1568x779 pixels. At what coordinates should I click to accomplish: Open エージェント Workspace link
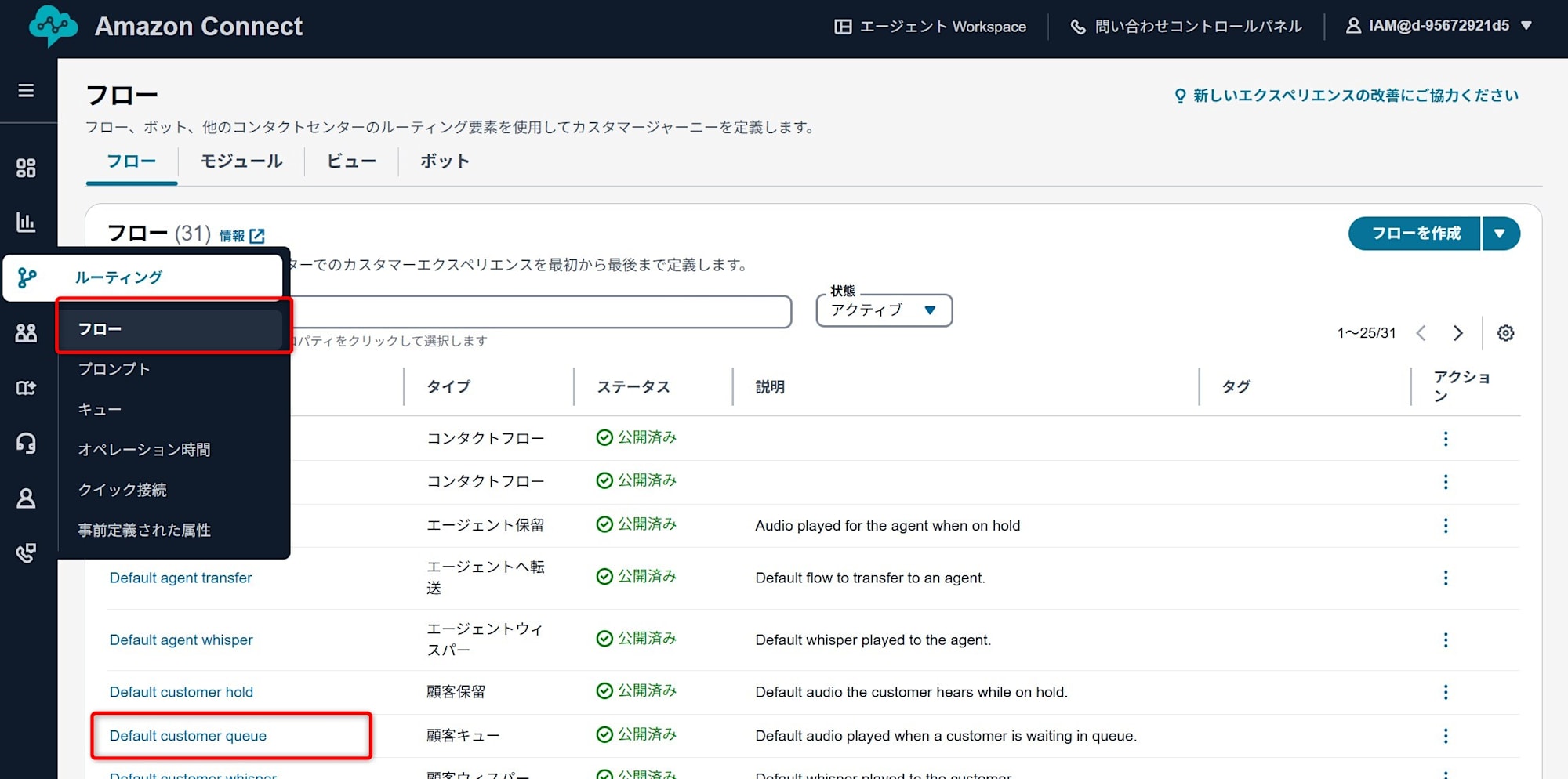coord(930,27)
